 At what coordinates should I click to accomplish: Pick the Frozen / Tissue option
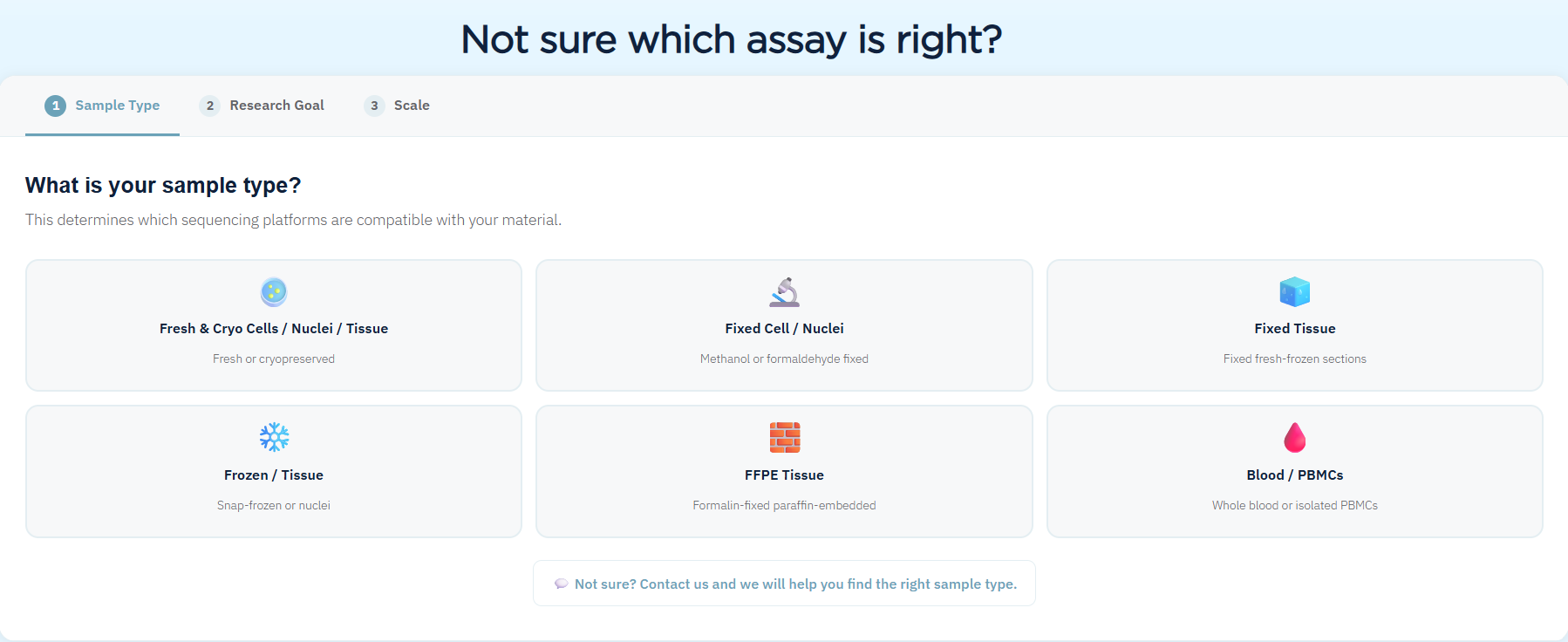click(x=274, y=471)
